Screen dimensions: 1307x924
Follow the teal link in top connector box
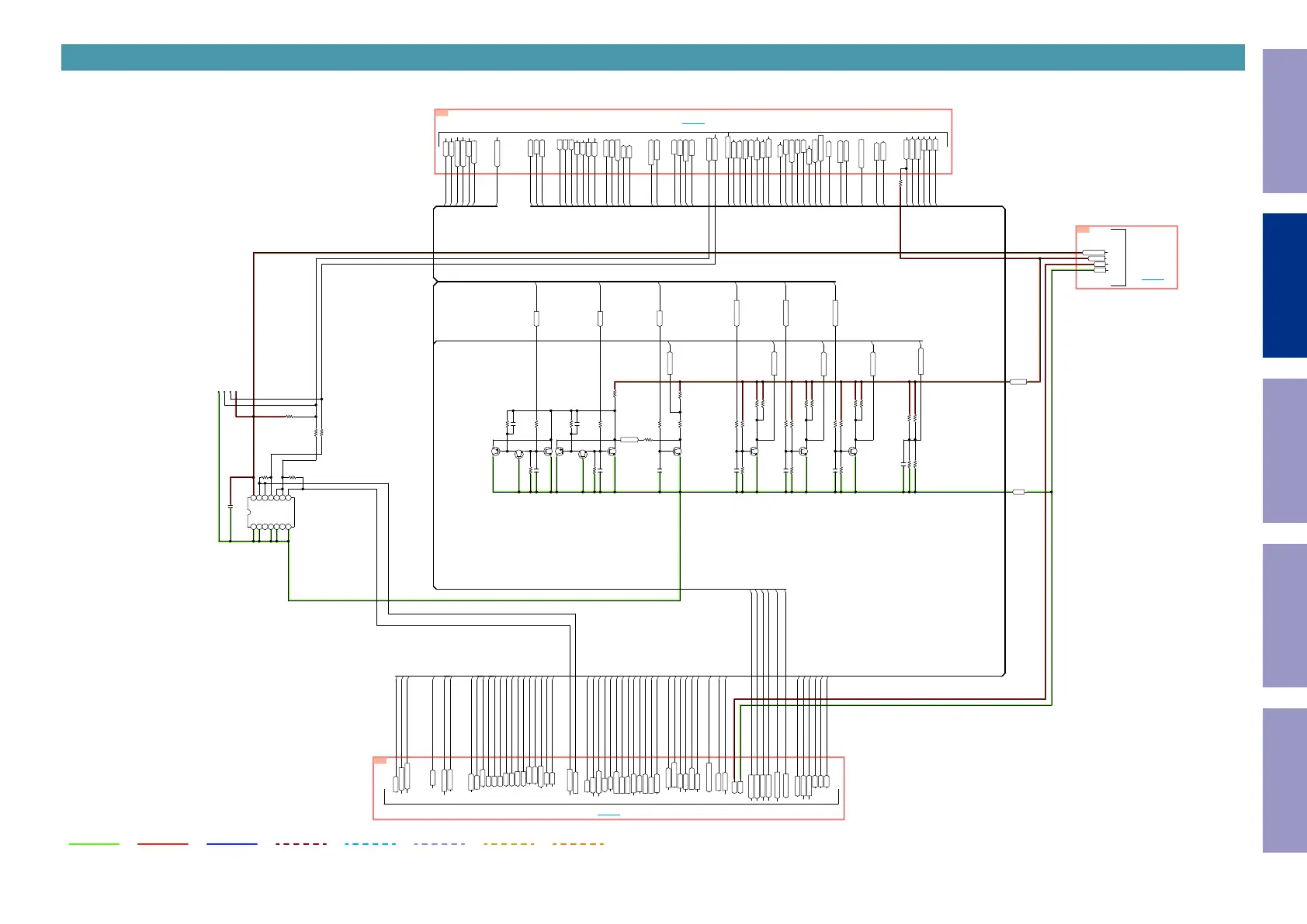pyautogui.click(x=693, y=123)
